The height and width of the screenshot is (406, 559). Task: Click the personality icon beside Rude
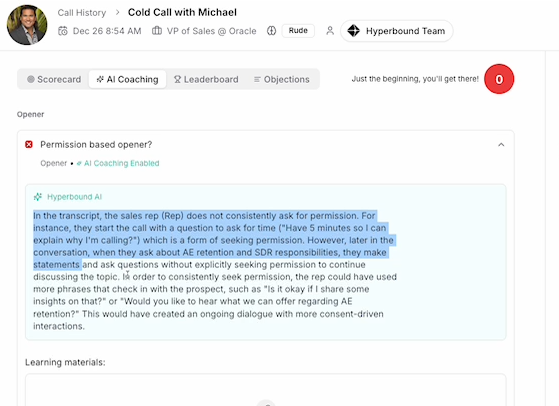(x=272, y=31)
